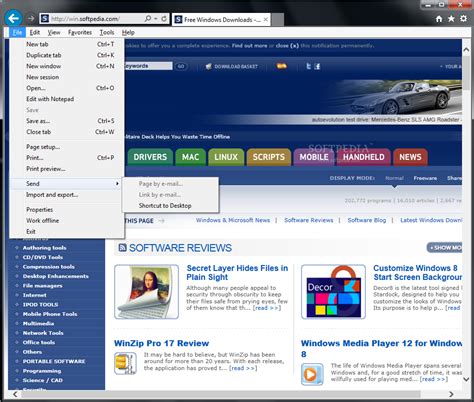Choose Open... in File menu
Screen dimensions: 474x402
point(67,88)
